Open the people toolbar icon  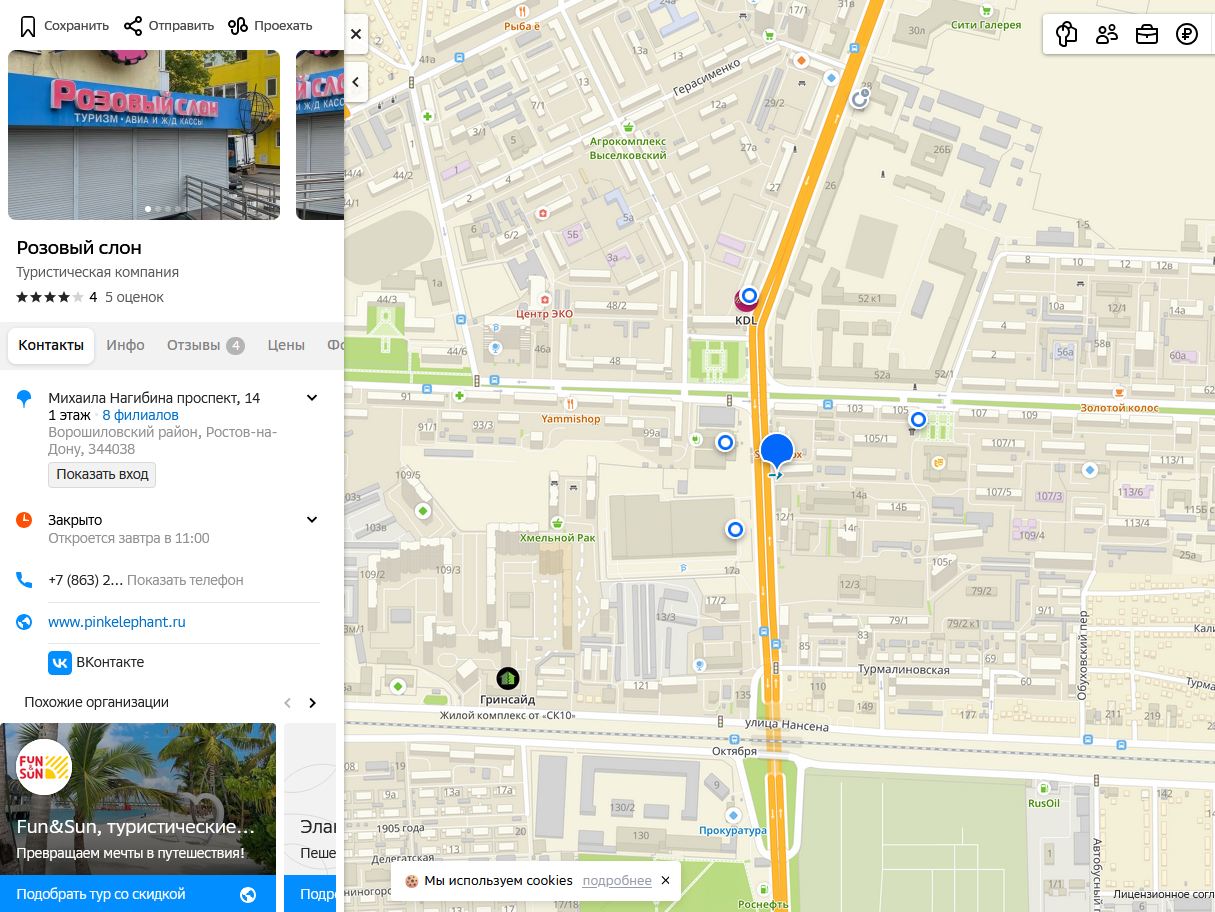pos(1107,34)
